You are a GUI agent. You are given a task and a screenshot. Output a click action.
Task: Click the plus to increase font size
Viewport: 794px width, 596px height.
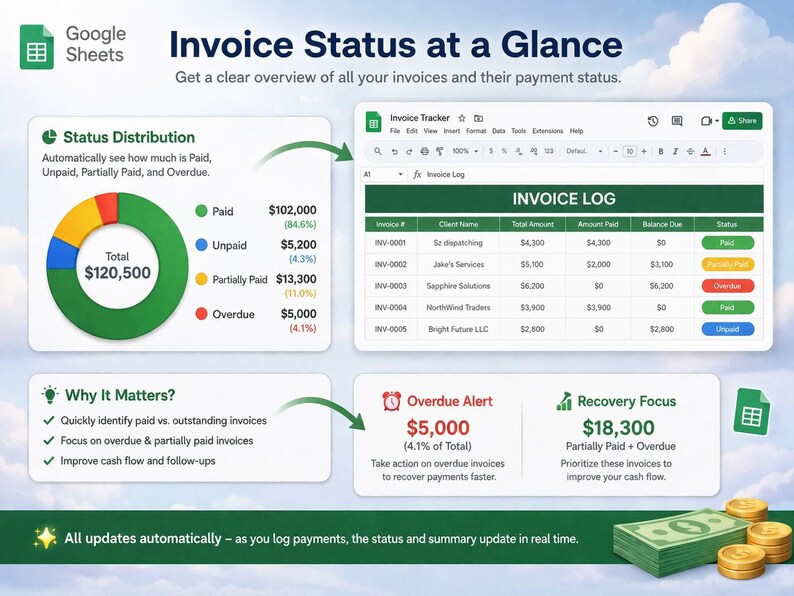tap(644, 151)
